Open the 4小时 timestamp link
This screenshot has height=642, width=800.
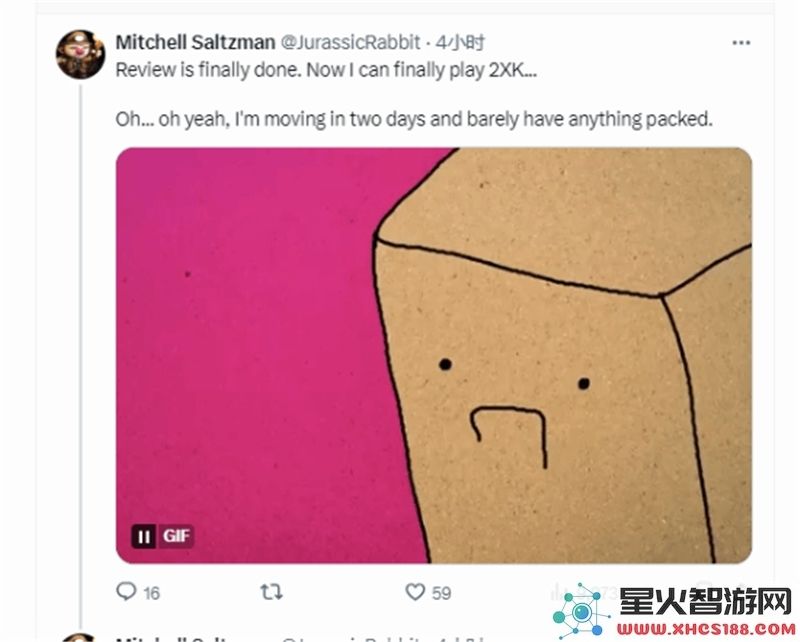[x=460, y=42]
